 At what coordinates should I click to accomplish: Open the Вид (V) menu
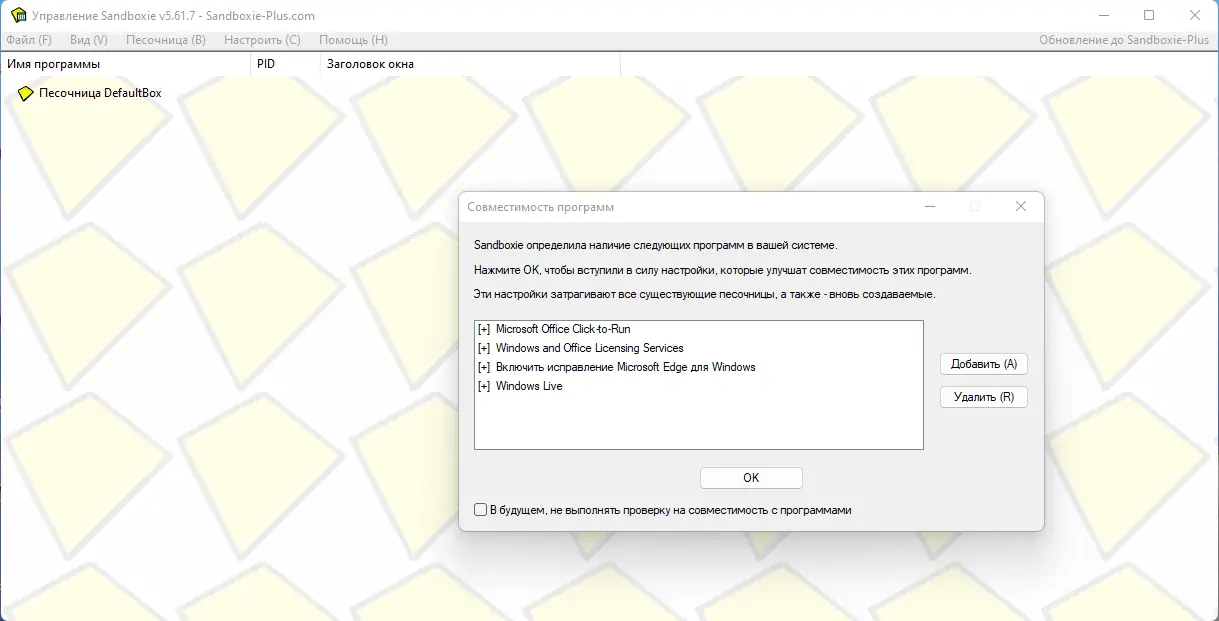tap(89, 40)
